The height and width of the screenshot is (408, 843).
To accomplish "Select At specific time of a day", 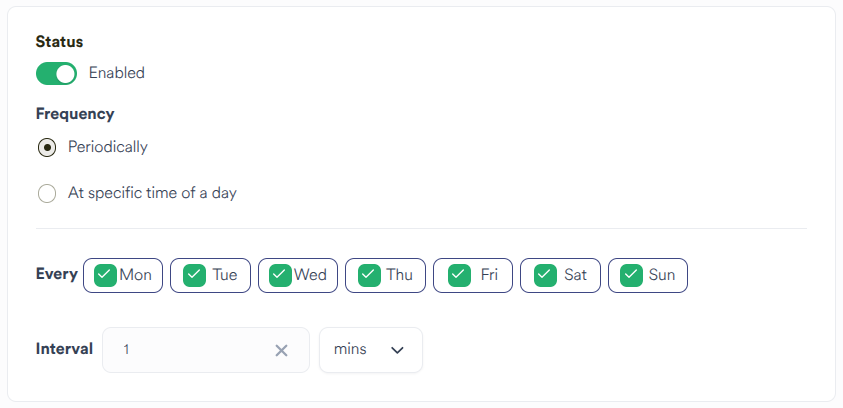I will coord(47,194).
